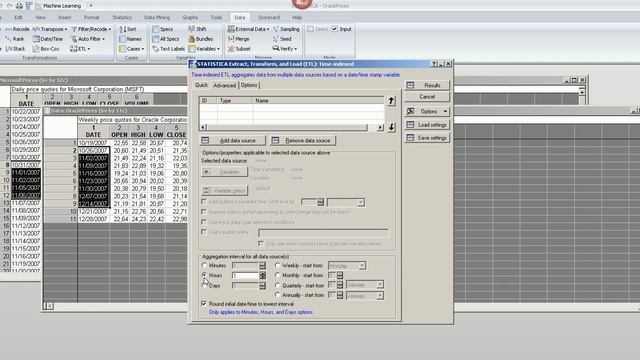640x360 pixels.
Task: Select the Weekly start from option
Action: 278,265
